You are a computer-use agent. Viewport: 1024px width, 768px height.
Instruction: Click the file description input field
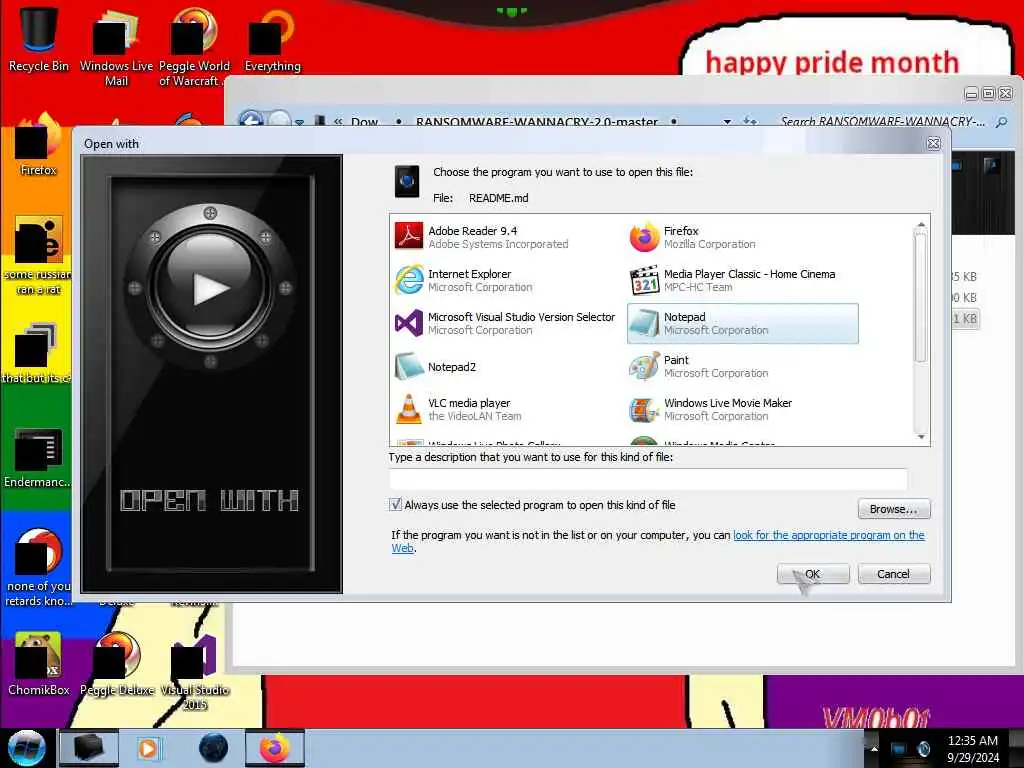tap(648, 479)
